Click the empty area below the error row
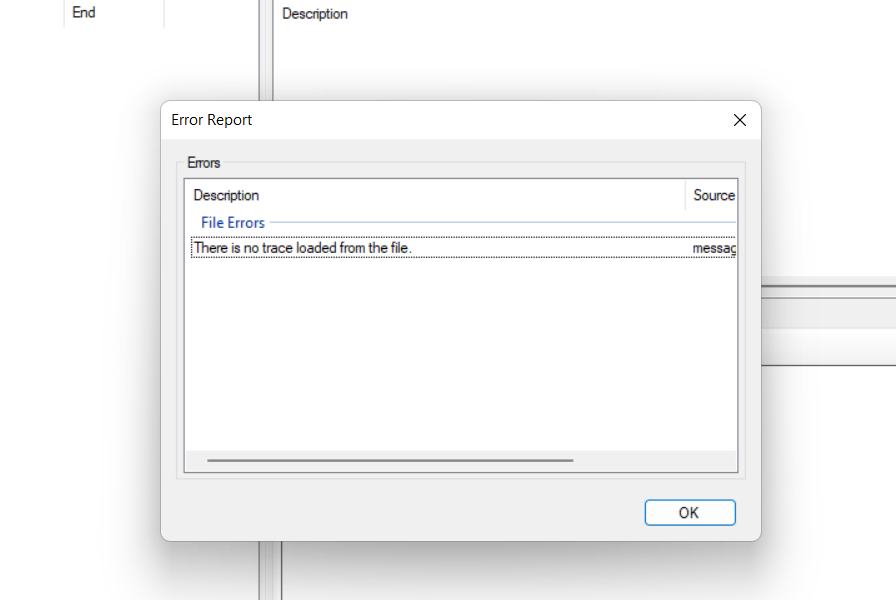This screenshot has height=600, width=896. (460, 350)
